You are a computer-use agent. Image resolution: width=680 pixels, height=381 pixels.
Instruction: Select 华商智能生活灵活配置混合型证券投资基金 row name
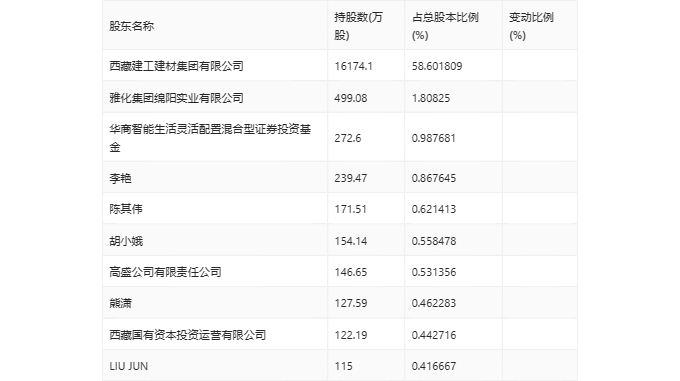pos(210,138)
